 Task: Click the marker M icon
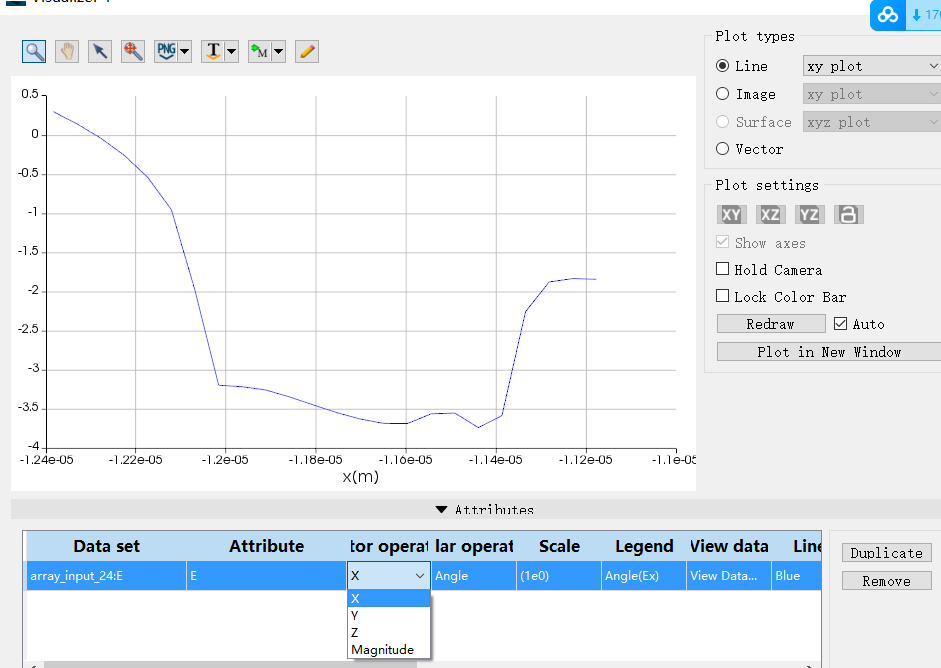point(260,52)
